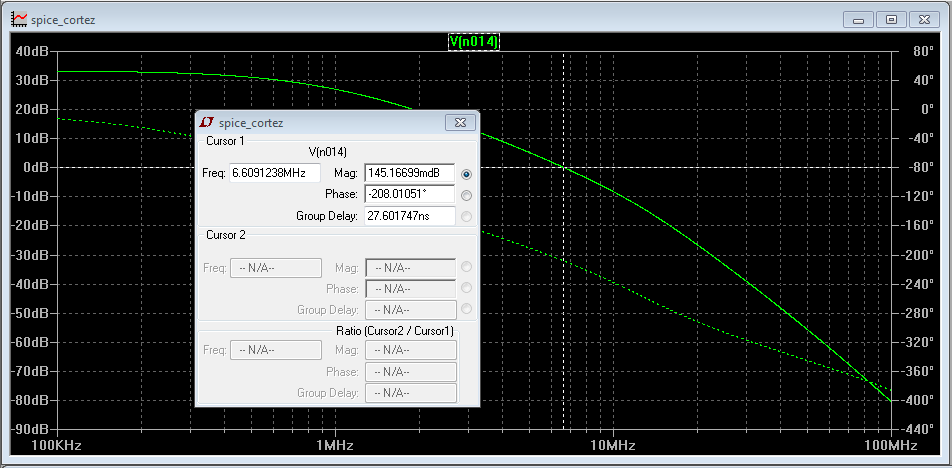Select the Cursor 1 Mag radio button

tap(466, 174)
